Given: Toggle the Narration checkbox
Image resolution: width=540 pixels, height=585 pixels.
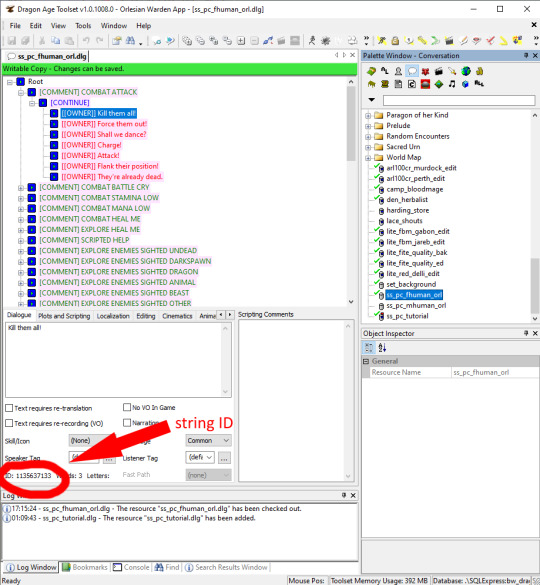Looking at the screenshot, I should (127, 422).
